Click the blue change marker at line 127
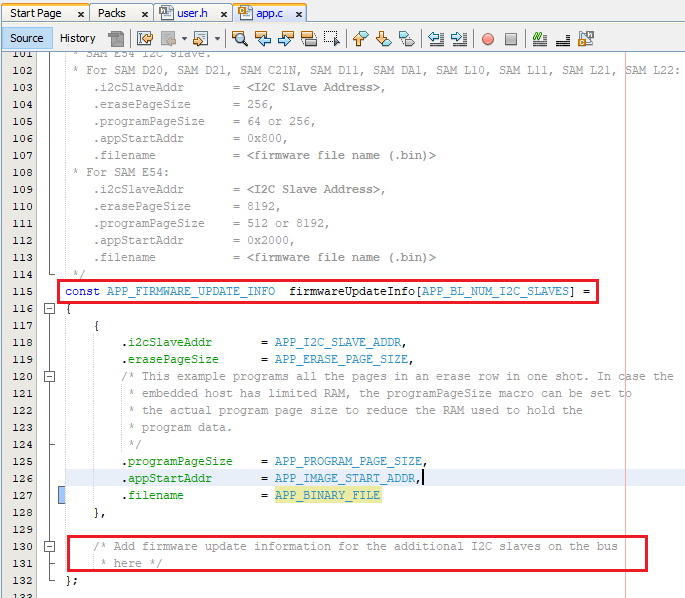 click(x=62, y=495)
